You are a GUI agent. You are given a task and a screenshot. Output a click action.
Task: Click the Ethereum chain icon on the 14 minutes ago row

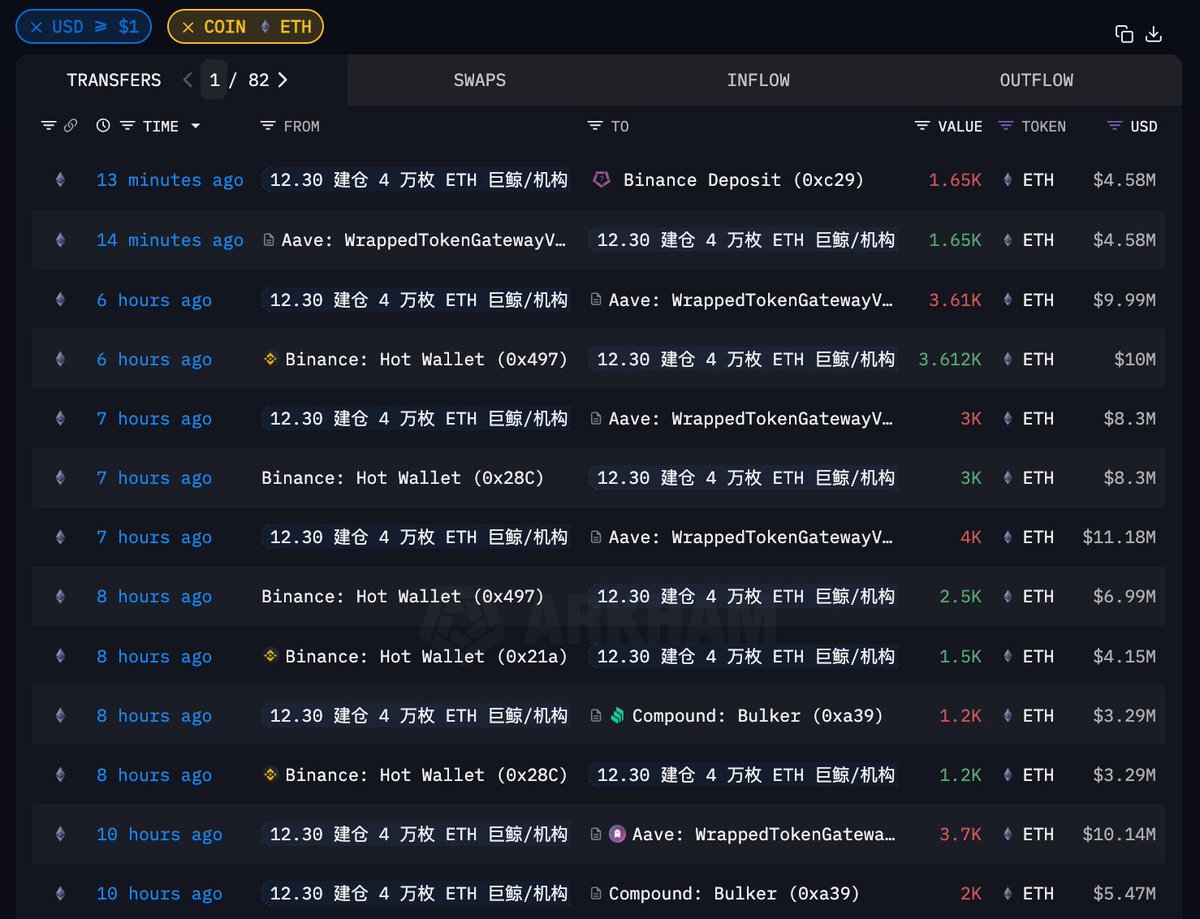(60, 240)
